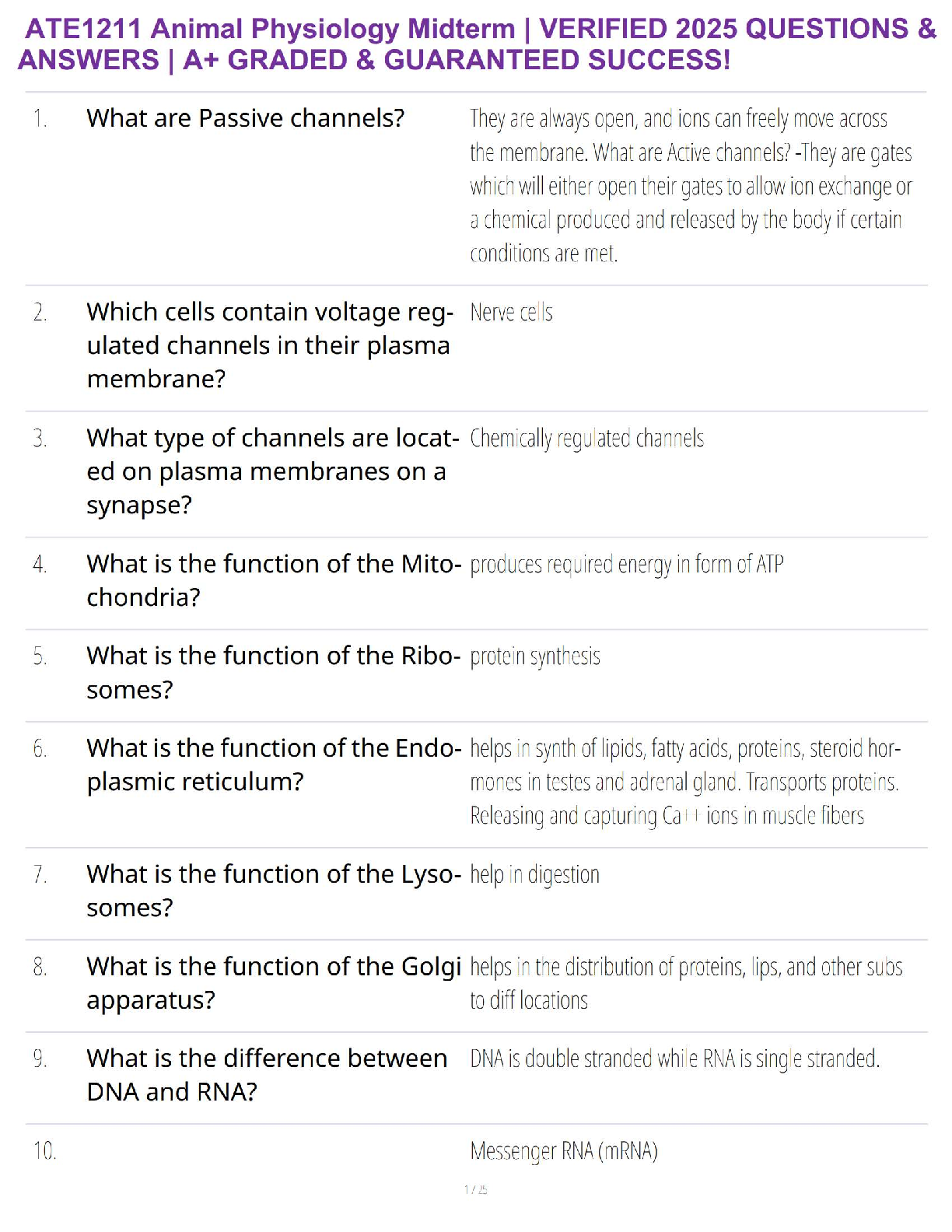Screen dimensions: 952x1232
Task: Click the answer 'produces required energy in form of ATP'
Action: (626, 565)
